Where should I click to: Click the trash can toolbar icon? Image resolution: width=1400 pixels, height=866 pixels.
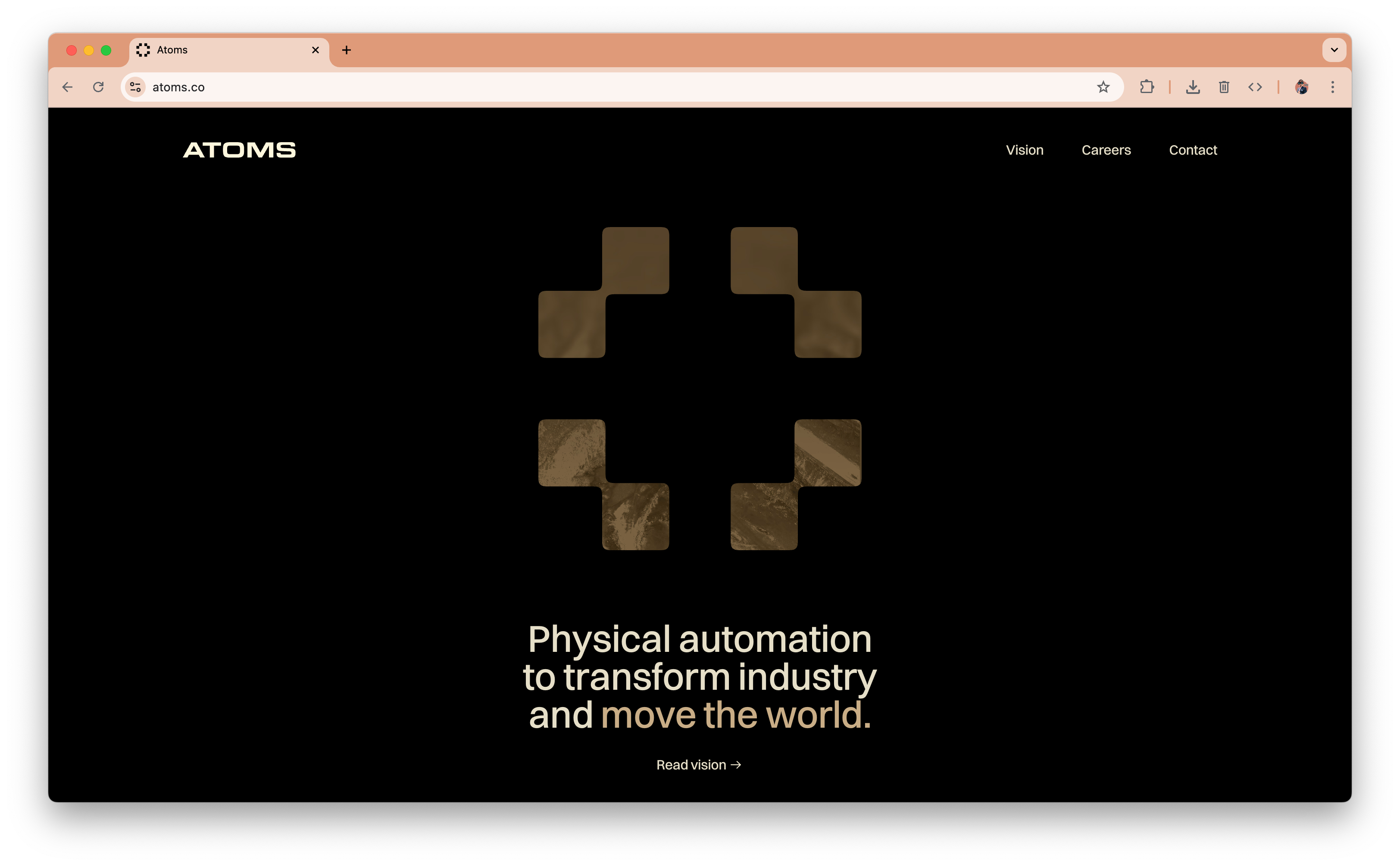(1224, 87)
